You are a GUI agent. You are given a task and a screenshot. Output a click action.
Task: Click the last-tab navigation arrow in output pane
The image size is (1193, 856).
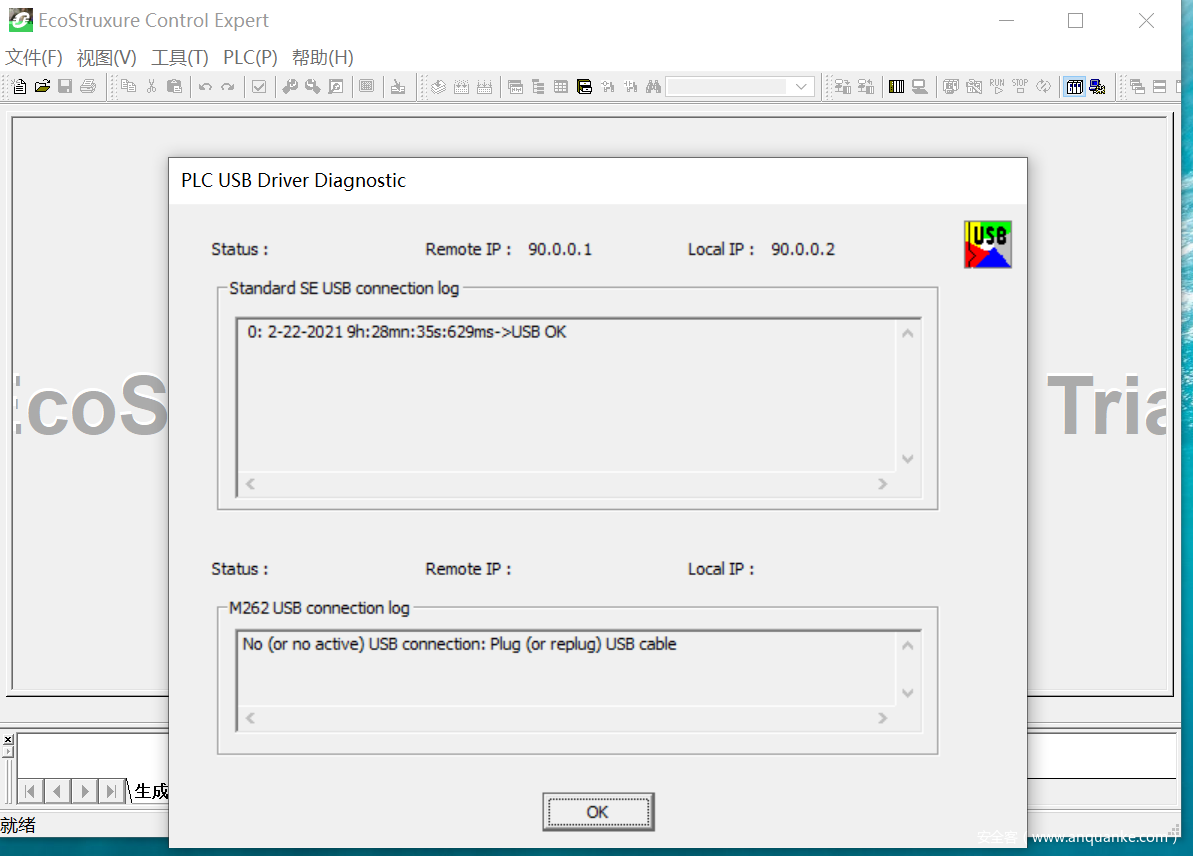point(111,791)
